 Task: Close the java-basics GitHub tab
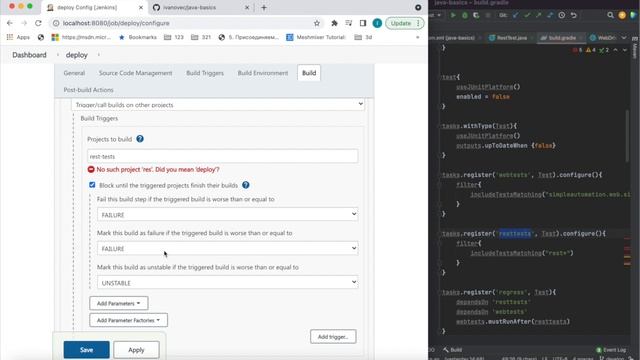pos(247,7)
